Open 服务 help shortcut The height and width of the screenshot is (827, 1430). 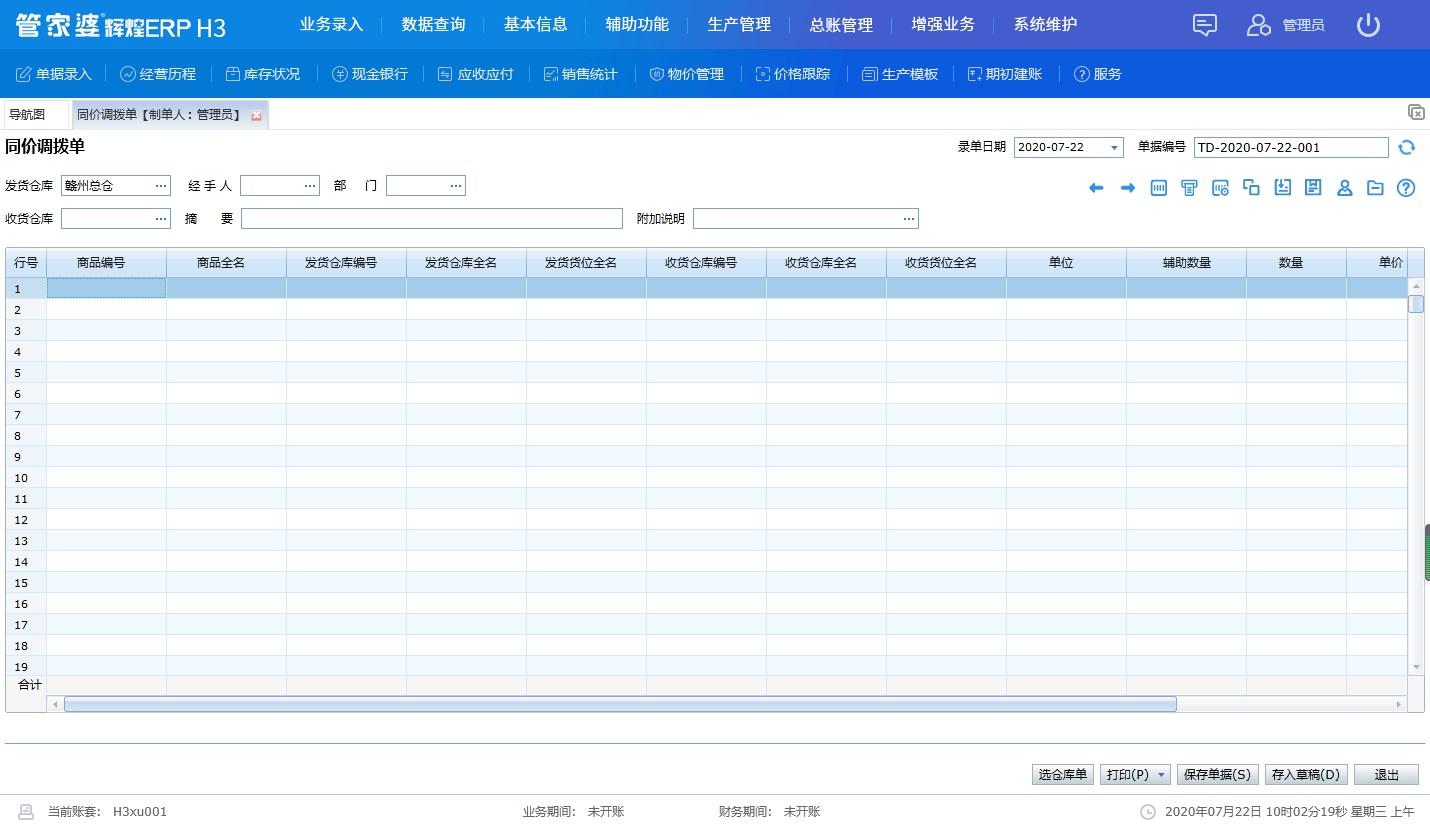coord(1097,74)
